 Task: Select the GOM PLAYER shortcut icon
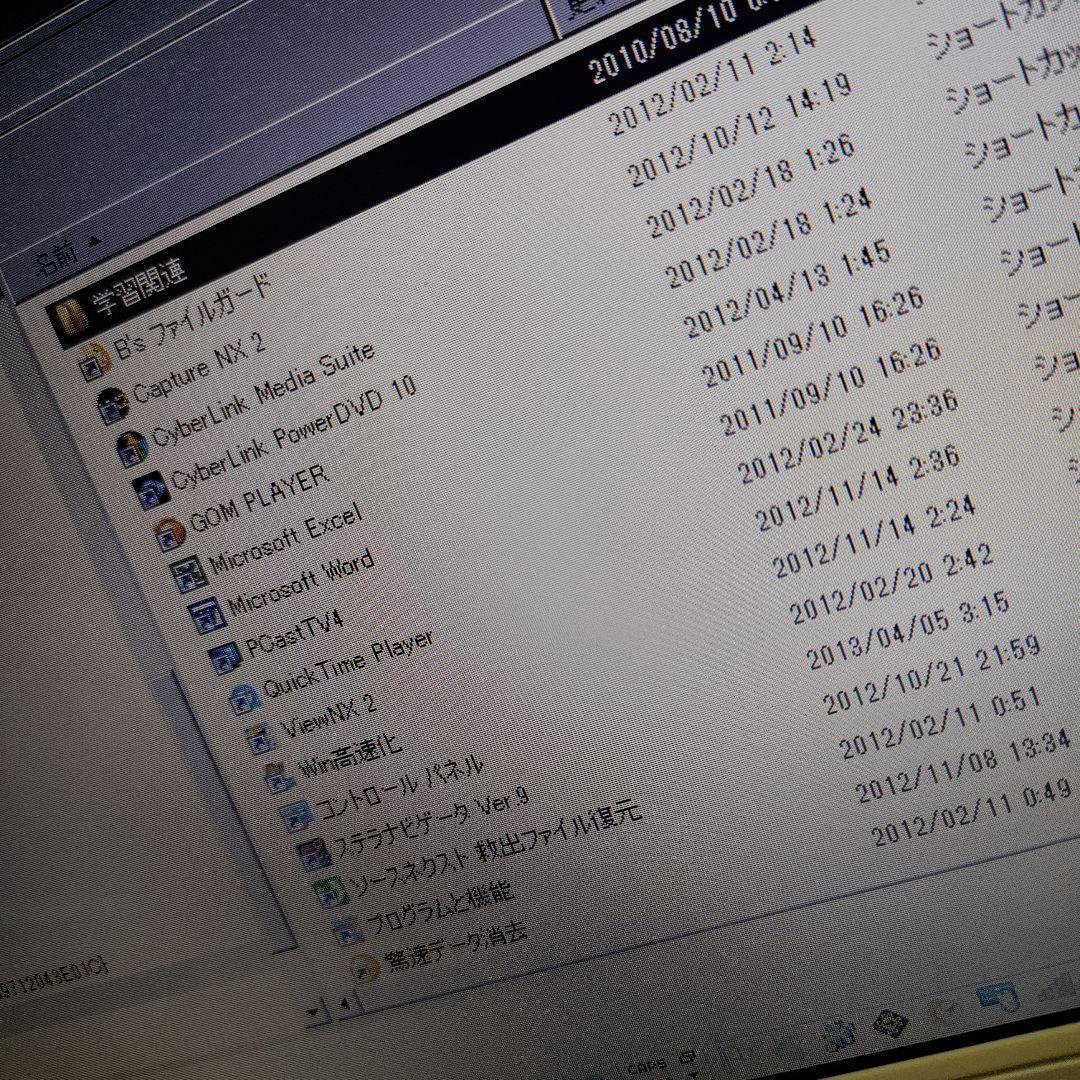(x=168, y=533)
